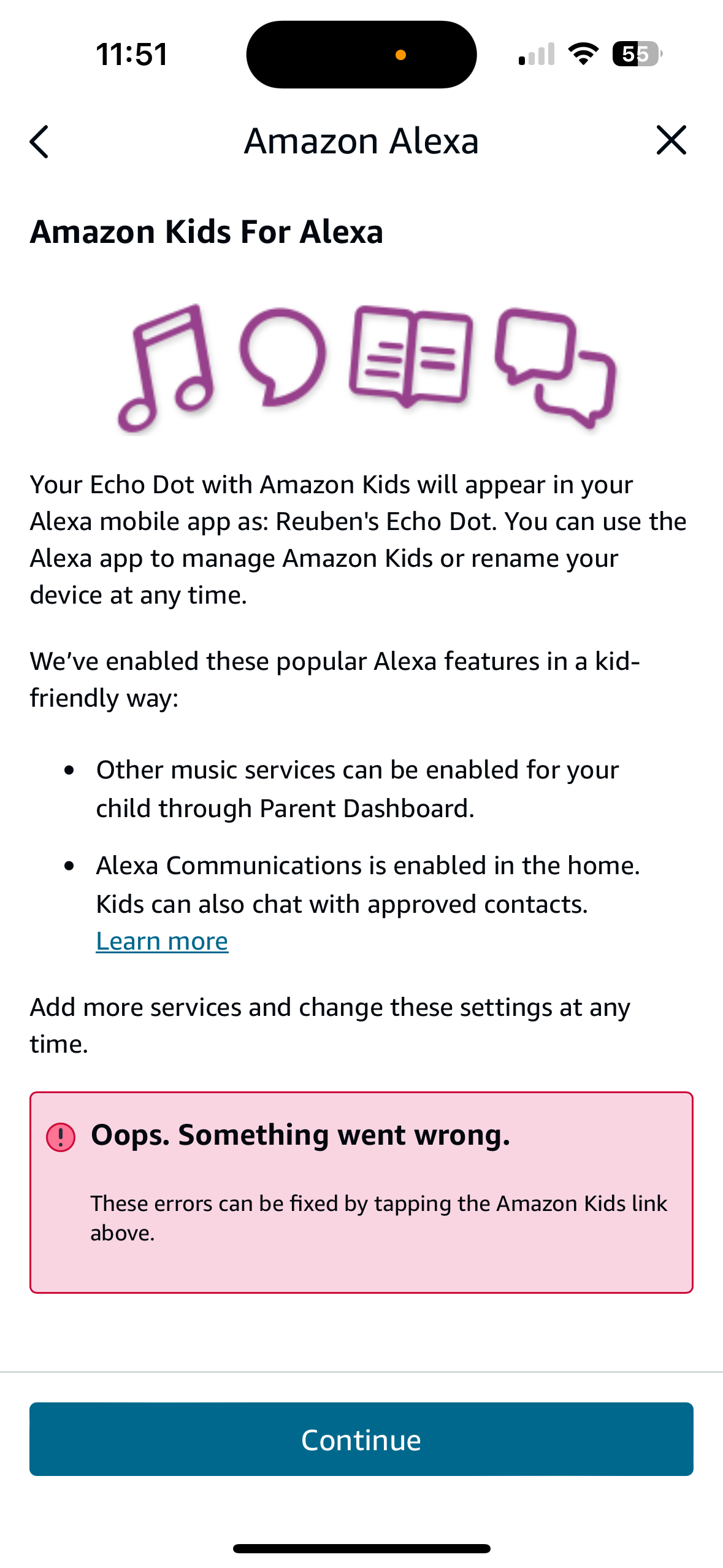This screenshot has height=1568, width=723.
Task: Tap the red error exclamation icon
Action: click(x=61, y=1137)
